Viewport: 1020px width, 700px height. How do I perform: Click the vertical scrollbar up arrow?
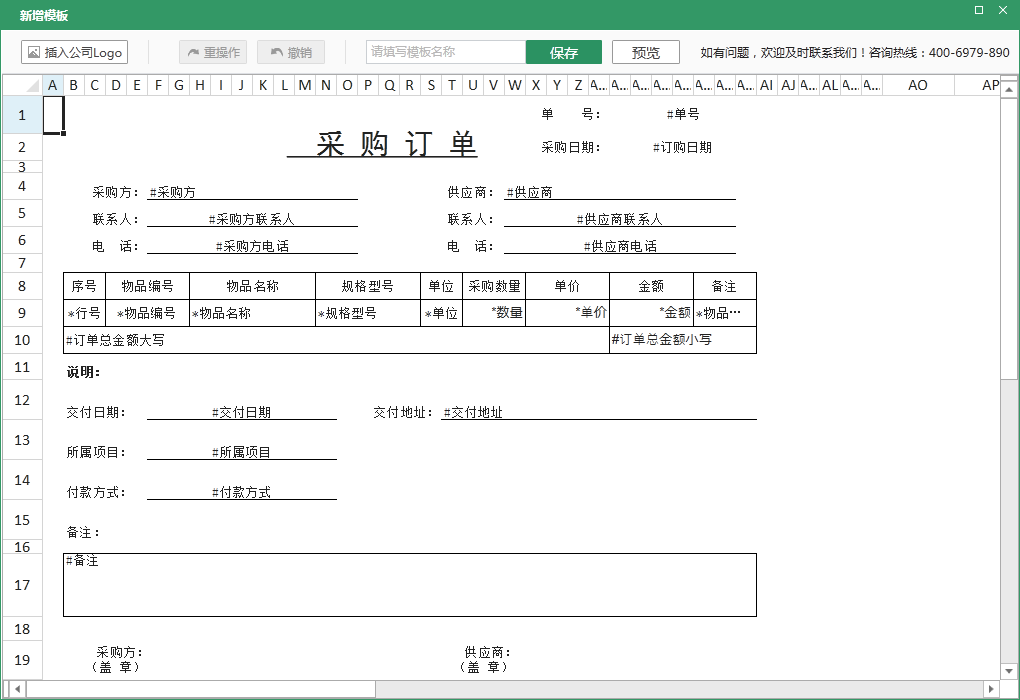tap(1009, 85)
